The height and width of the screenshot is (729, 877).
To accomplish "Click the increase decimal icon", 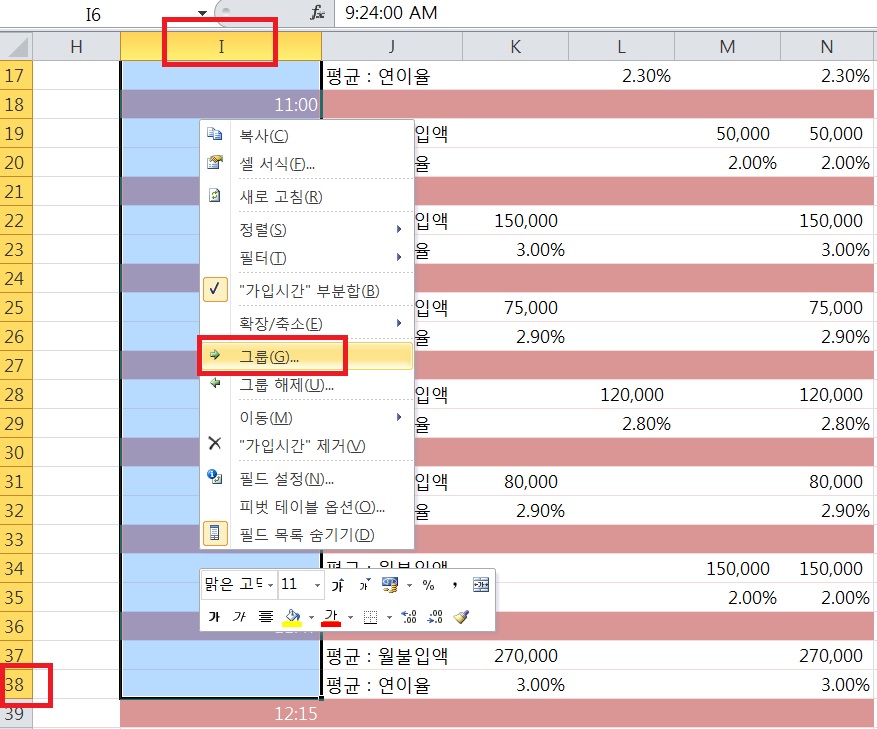I will click(x=408, y=617).
